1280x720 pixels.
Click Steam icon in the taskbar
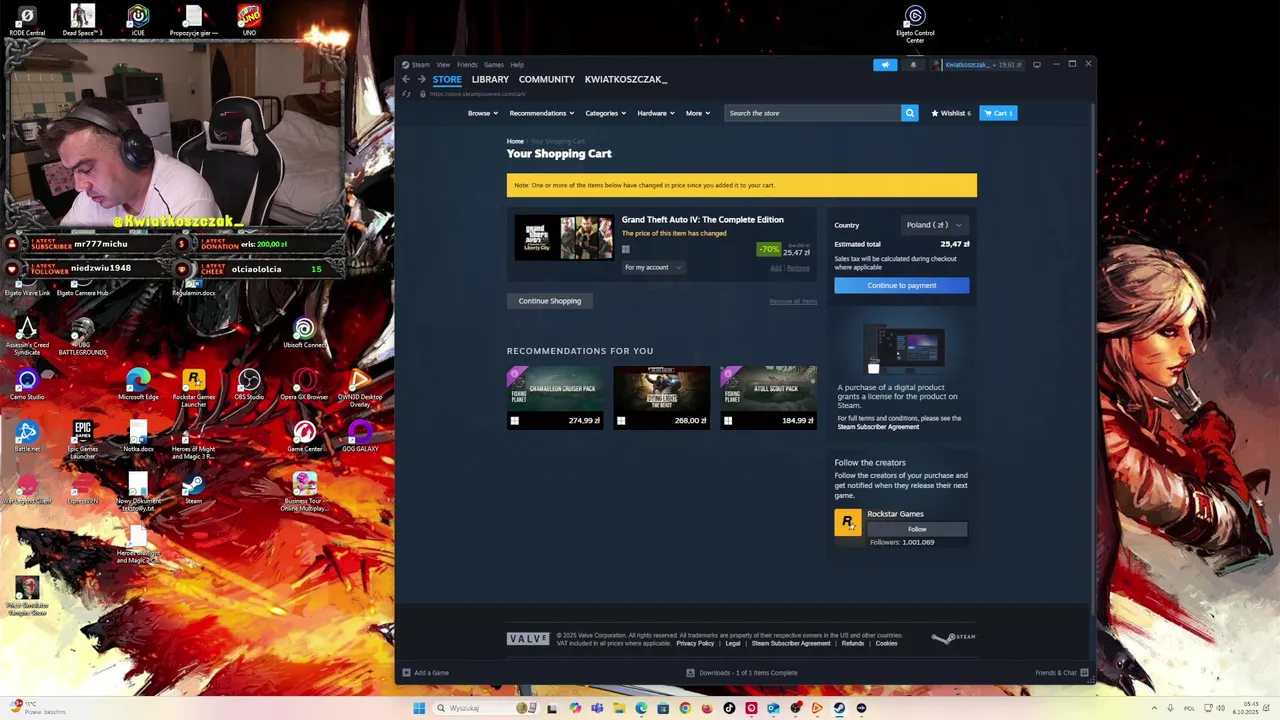pos(839,708)
